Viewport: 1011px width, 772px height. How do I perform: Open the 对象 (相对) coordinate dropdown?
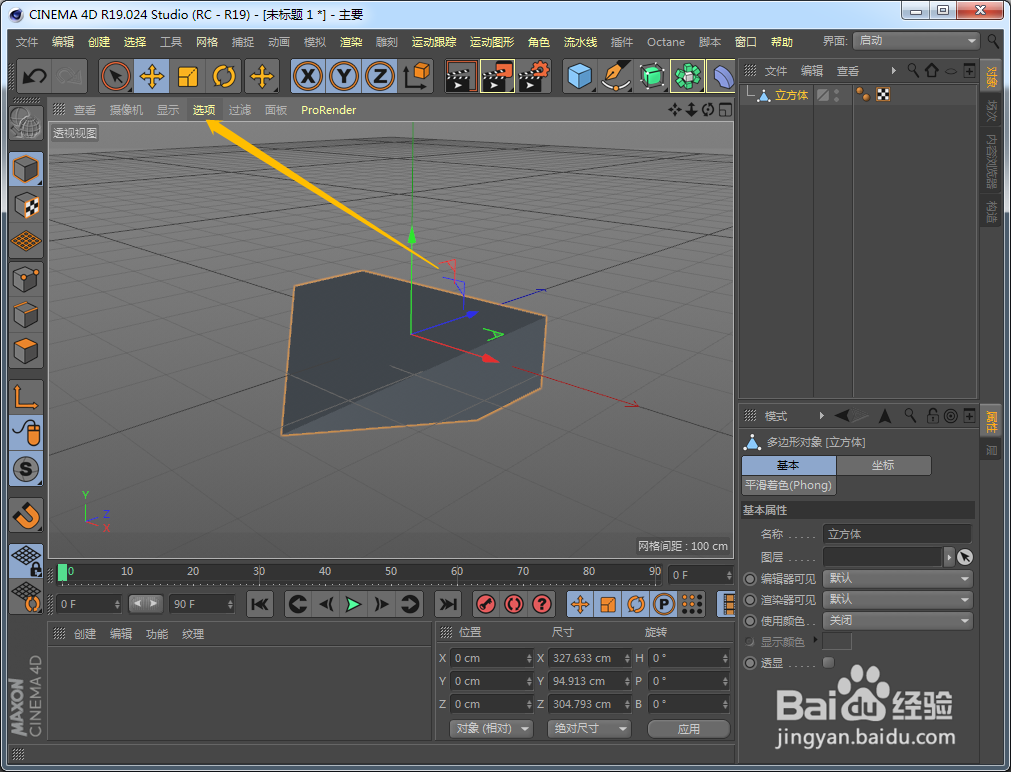pos(491,729)
